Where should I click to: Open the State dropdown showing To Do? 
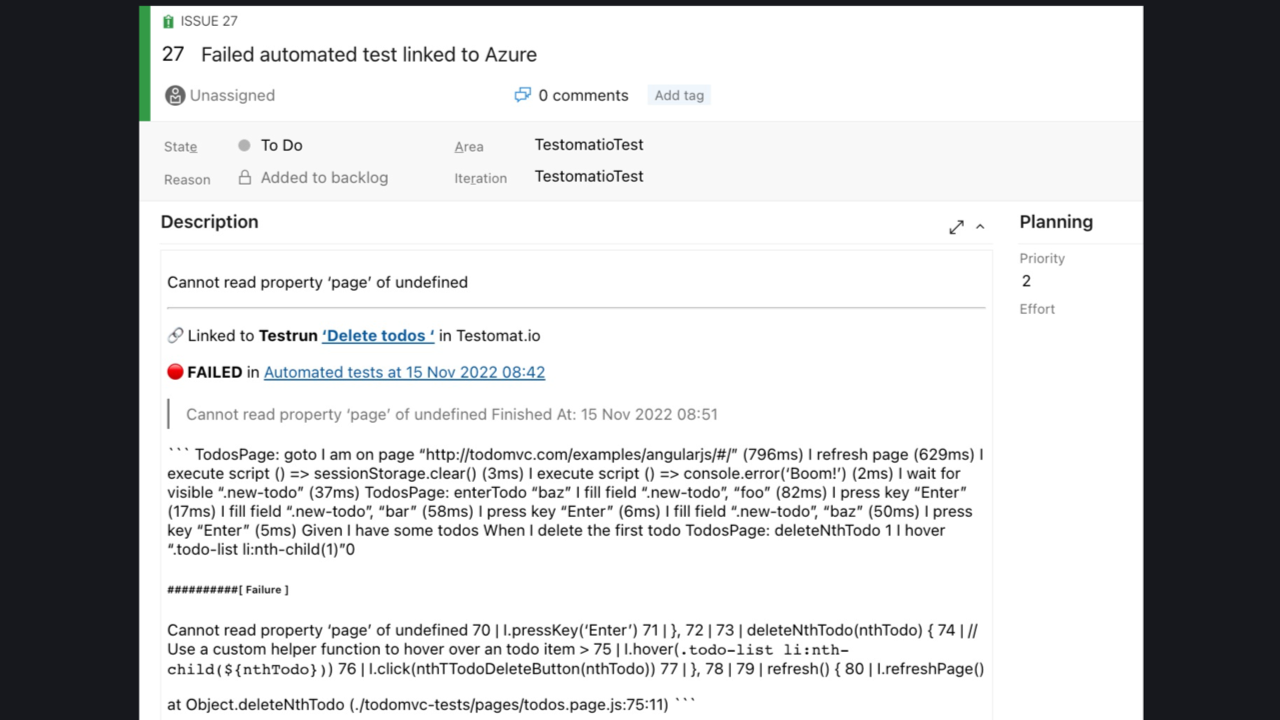point(282,145)
